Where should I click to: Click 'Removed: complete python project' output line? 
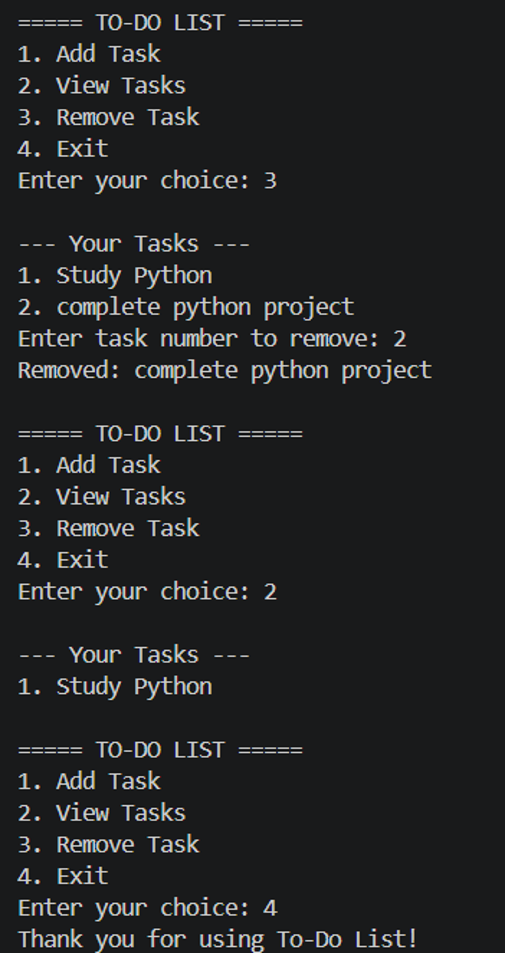[x=225, y=370]
